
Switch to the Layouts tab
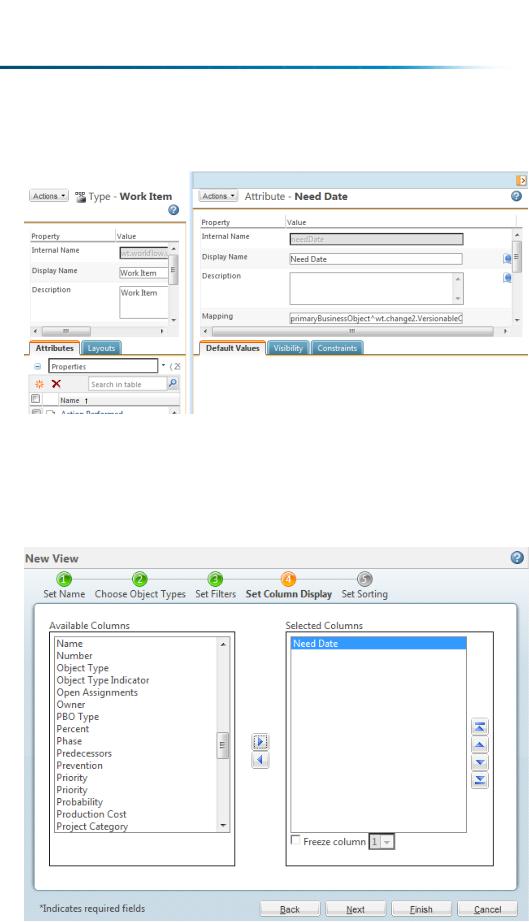coord(101,348)
